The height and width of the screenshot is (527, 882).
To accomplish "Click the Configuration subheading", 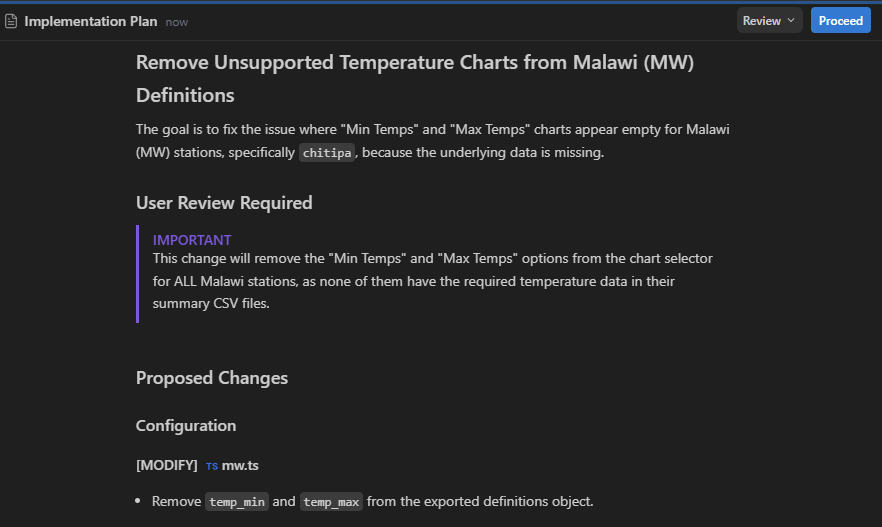I will [186, 426].
